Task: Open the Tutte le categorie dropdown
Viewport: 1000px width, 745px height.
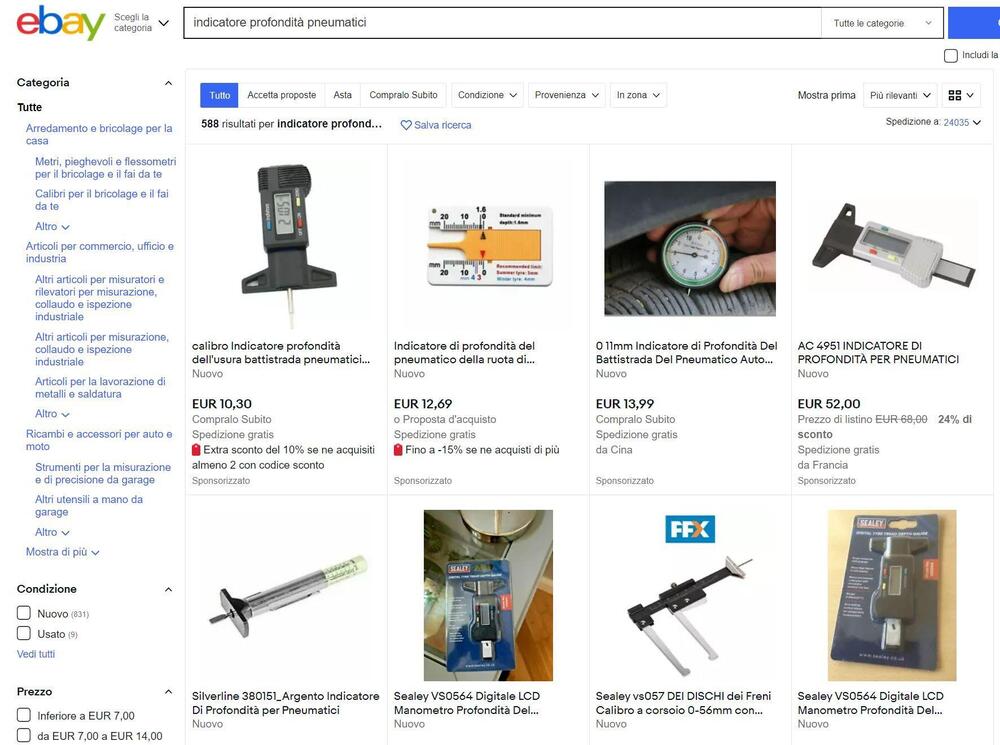Action: [x=882, y=23]
